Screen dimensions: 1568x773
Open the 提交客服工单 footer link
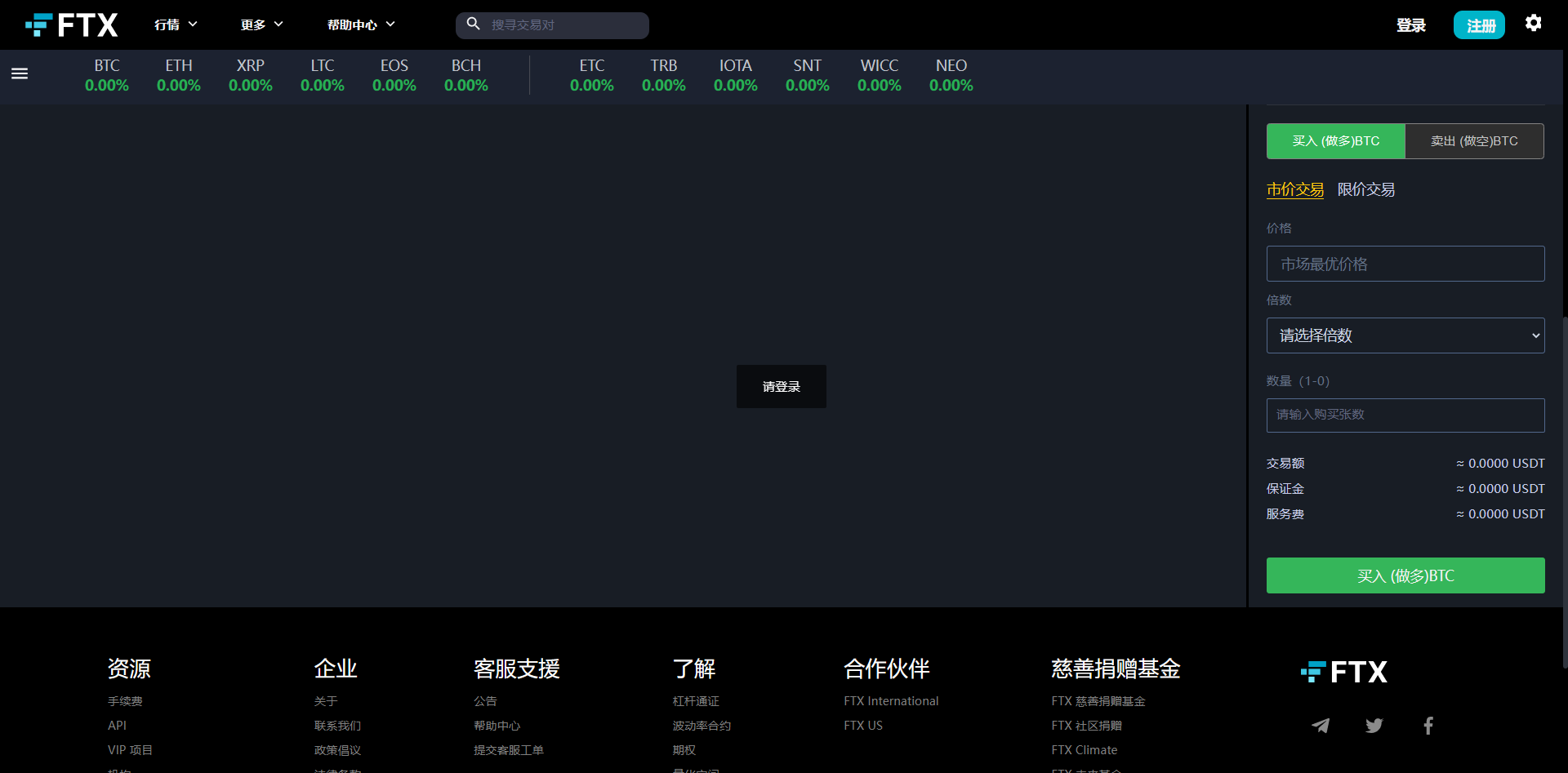pos(509,750)
